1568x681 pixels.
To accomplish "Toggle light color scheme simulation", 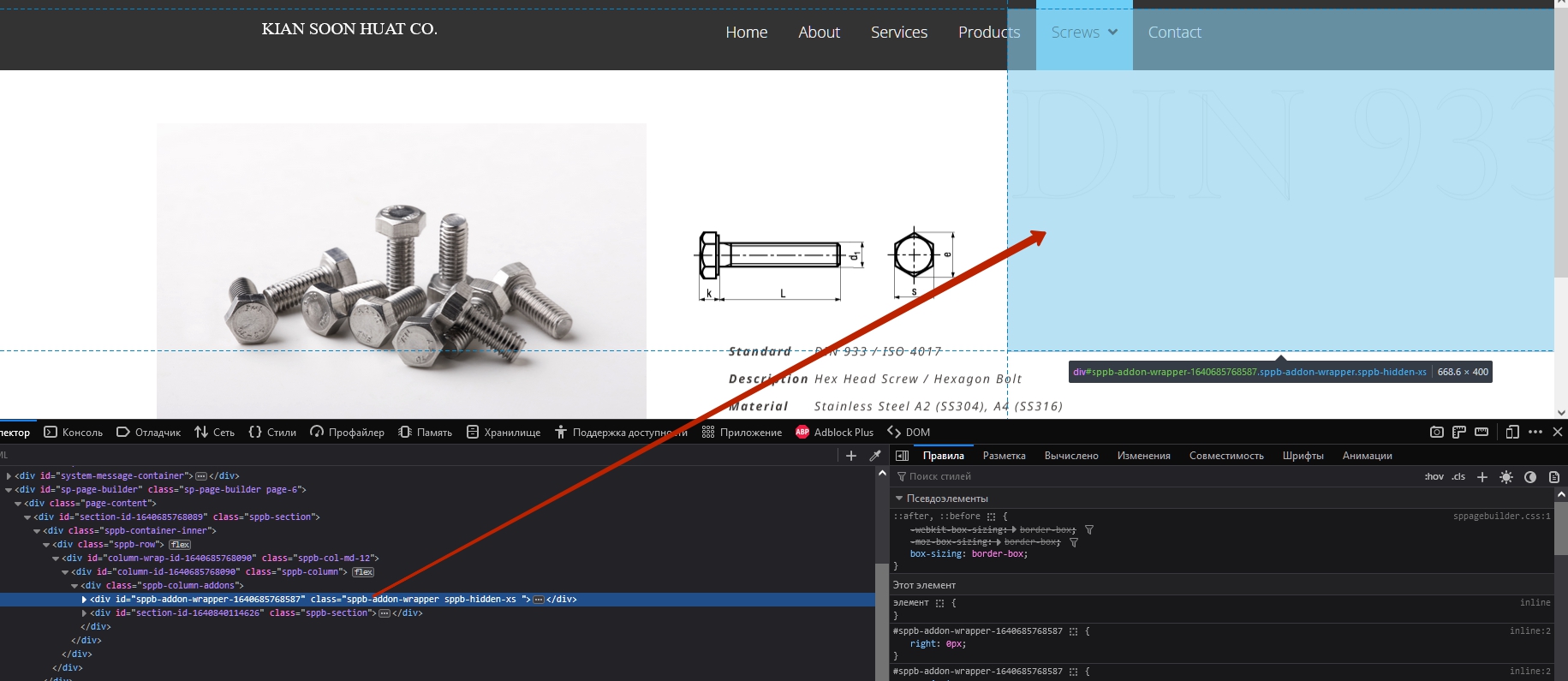I will coord(1506,477).
